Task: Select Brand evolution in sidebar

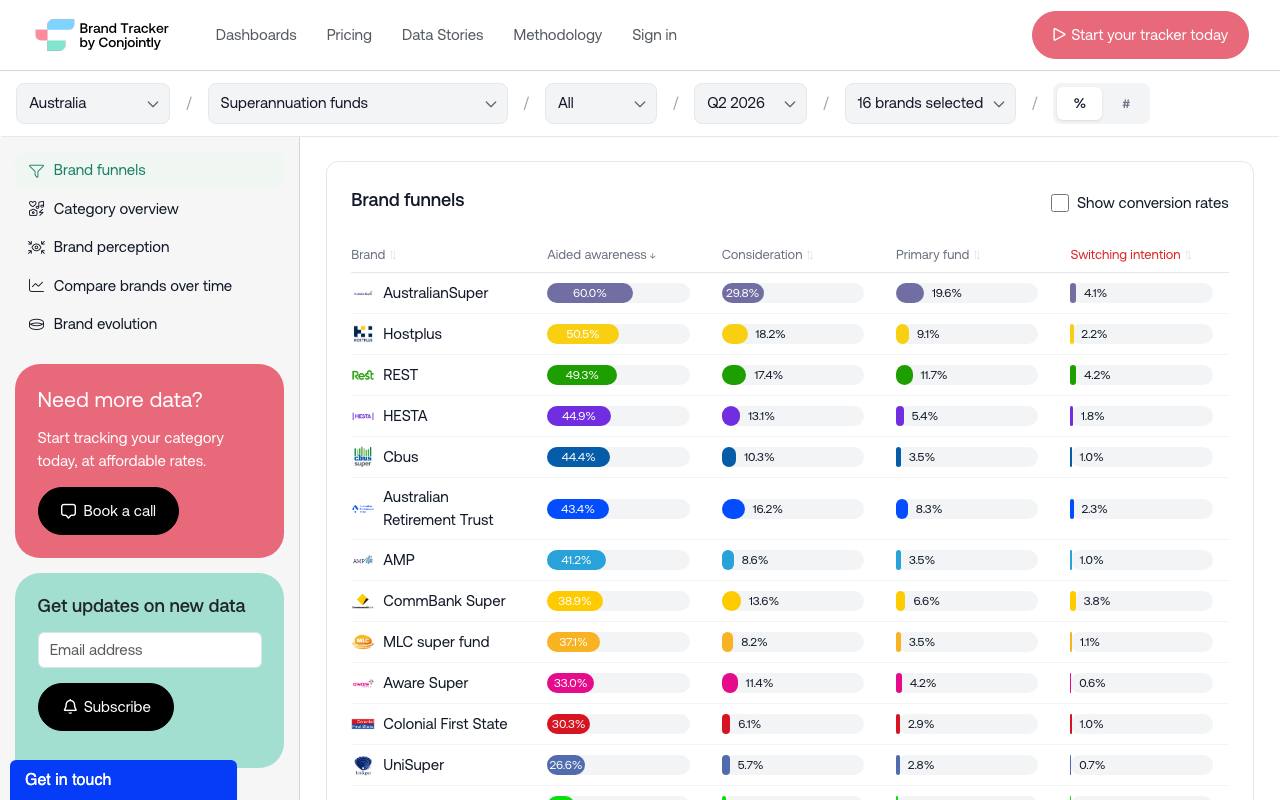Action: coord(150,324)
